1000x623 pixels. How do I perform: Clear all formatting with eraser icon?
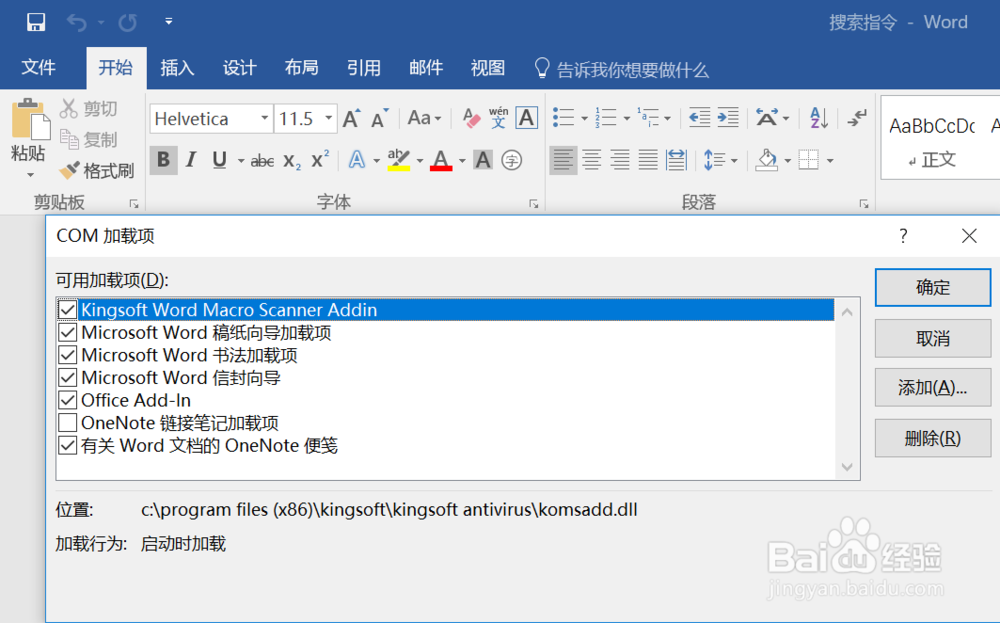471,119
